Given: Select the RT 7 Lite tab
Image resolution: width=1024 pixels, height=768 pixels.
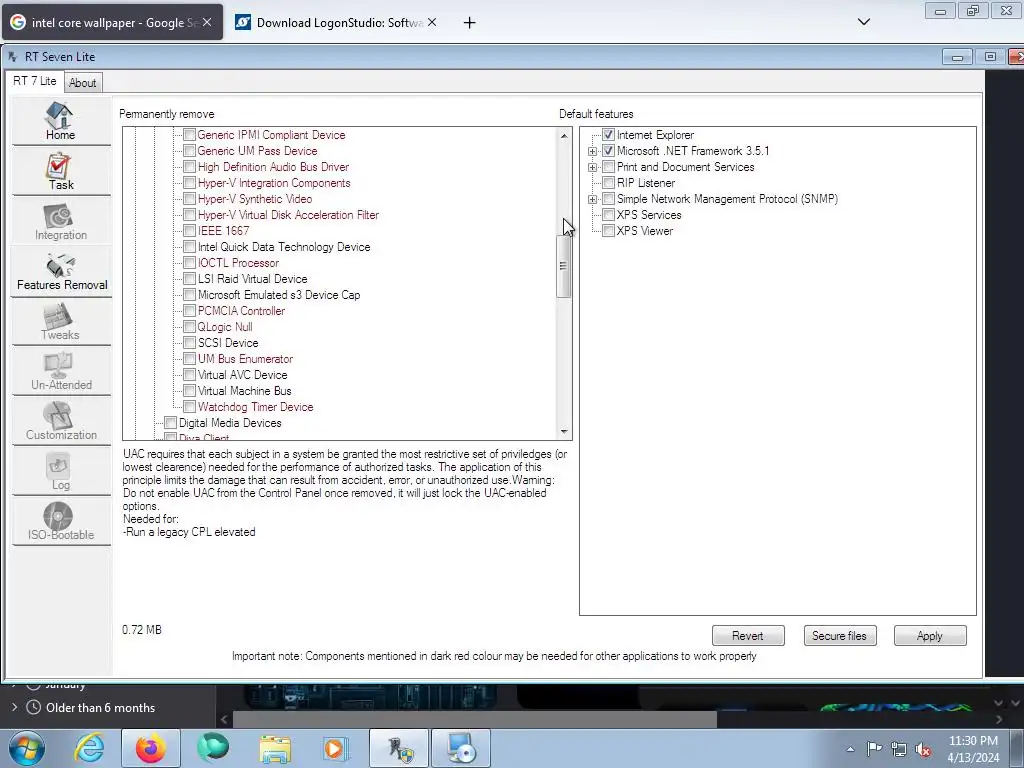Looking at the screenshot, I should click(35, 81).
